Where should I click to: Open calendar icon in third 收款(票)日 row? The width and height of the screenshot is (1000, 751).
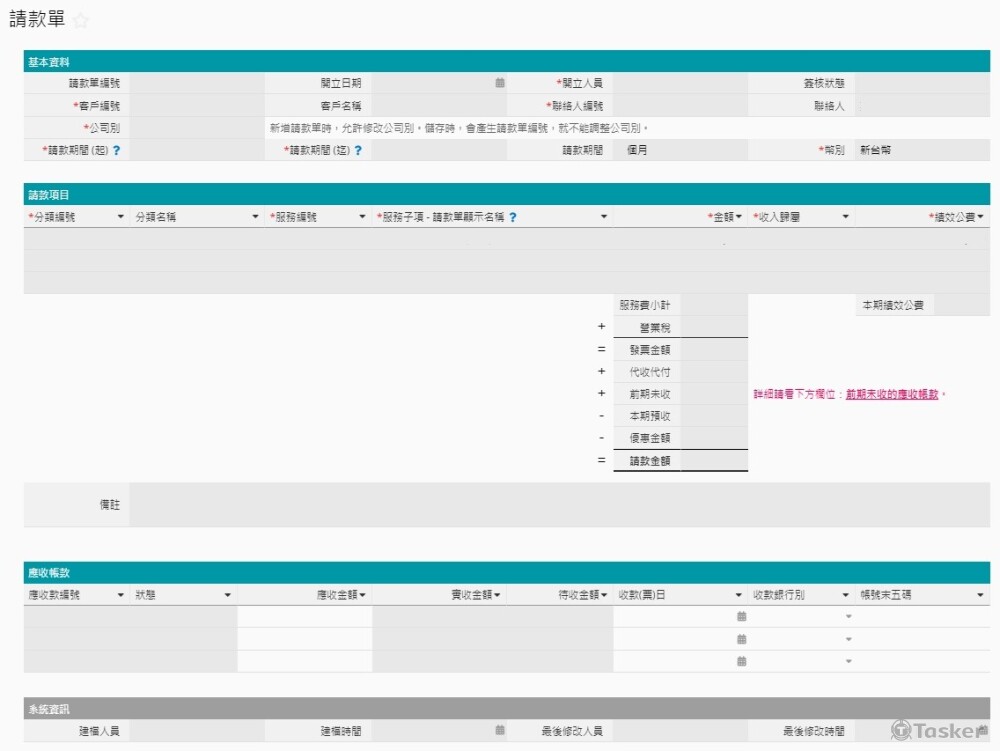click(741, 661)
